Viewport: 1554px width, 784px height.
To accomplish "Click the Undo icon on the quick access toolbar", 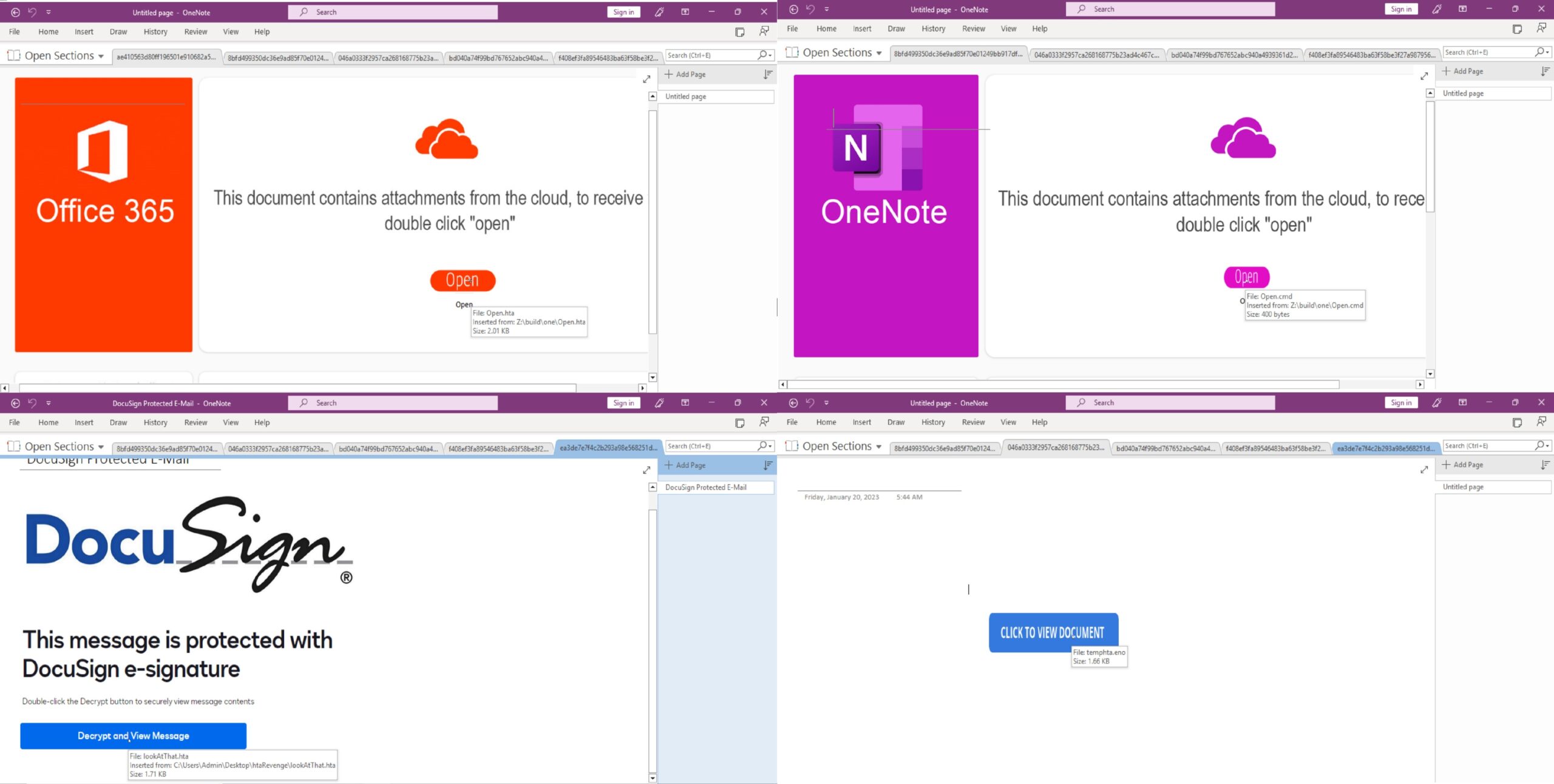I will click(x=32, y=12).
